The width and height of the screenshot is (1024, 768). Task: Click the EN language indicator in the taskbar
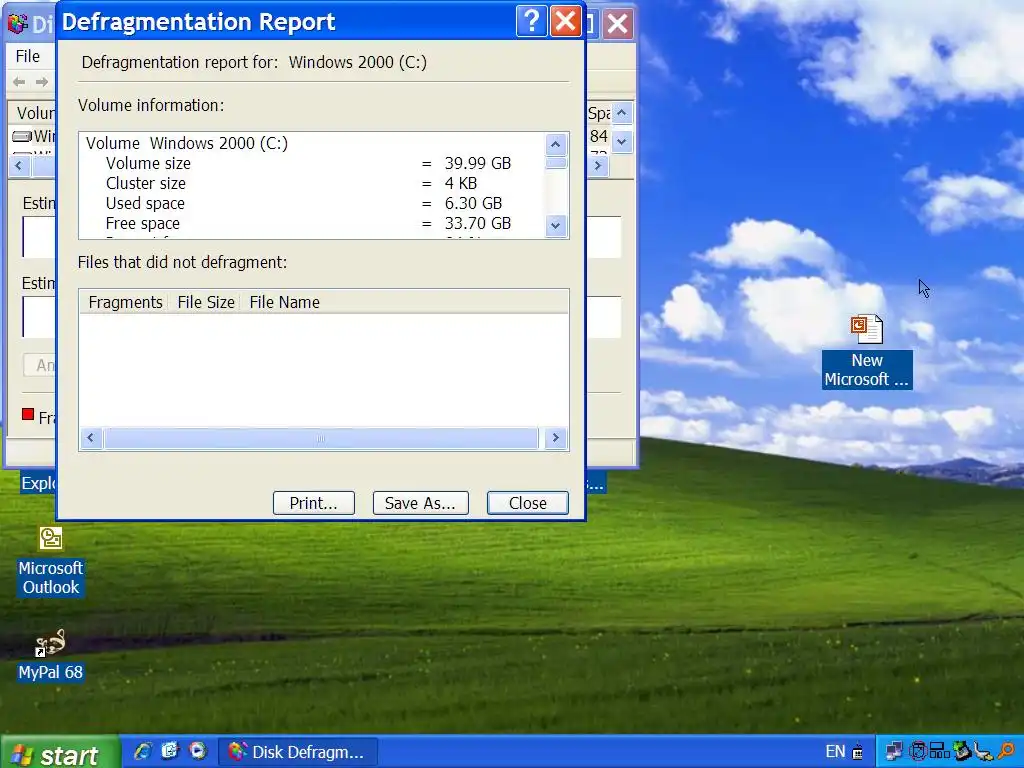coord(835,752)
